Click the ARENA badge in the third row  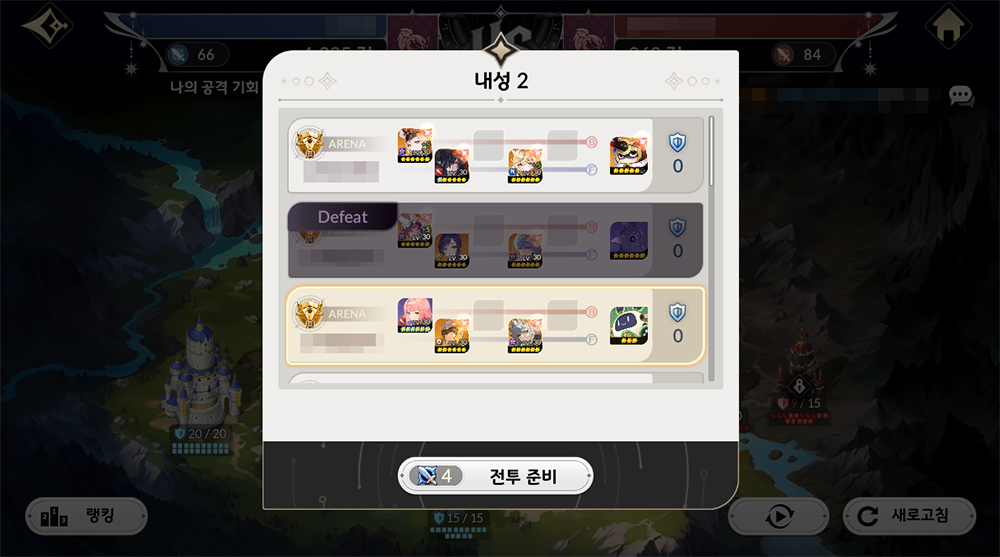pyautogui.click(x=309, y=313)
